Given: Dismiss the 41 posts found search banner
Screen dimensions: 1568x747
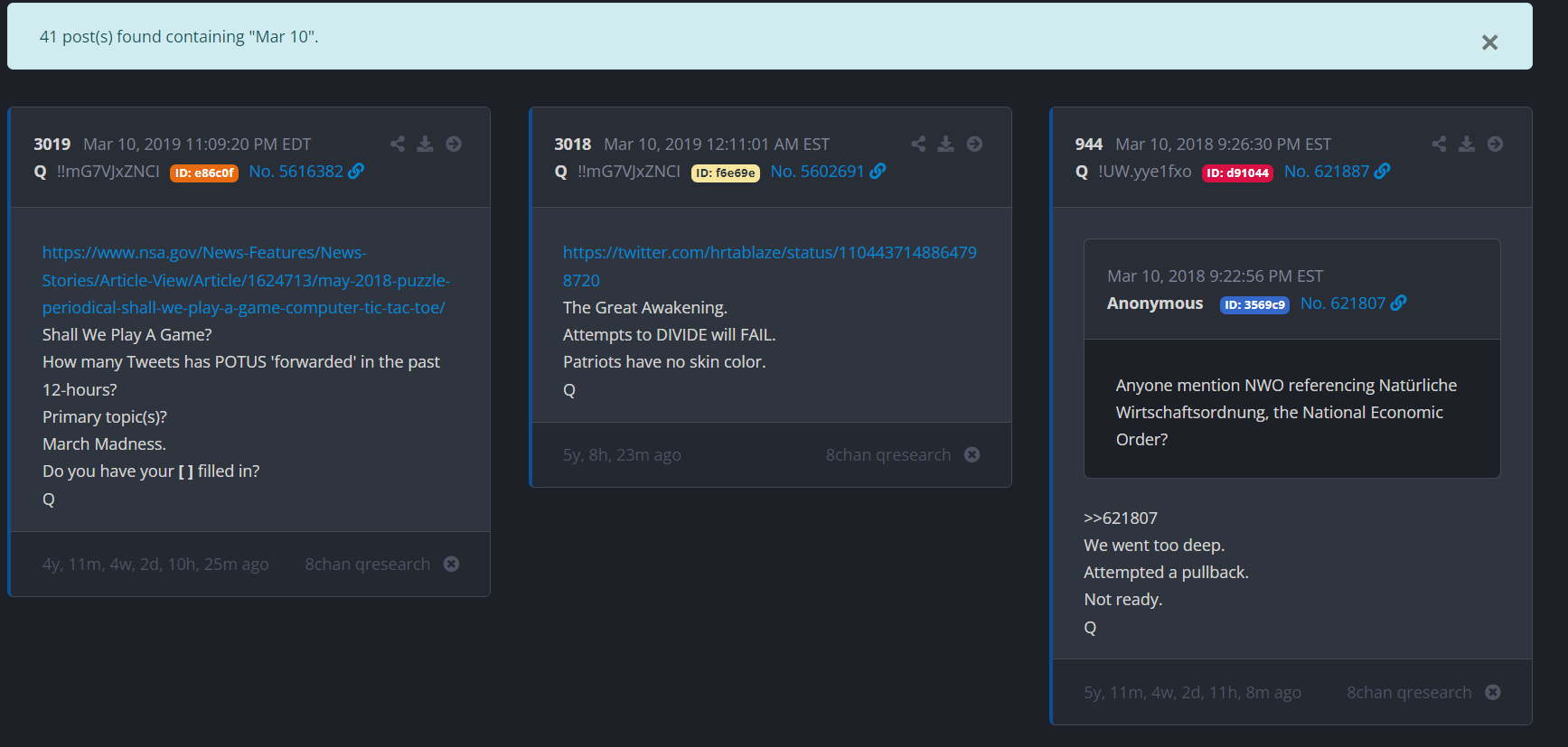Looking at the screenshot, I should [x=1489, y=42].
